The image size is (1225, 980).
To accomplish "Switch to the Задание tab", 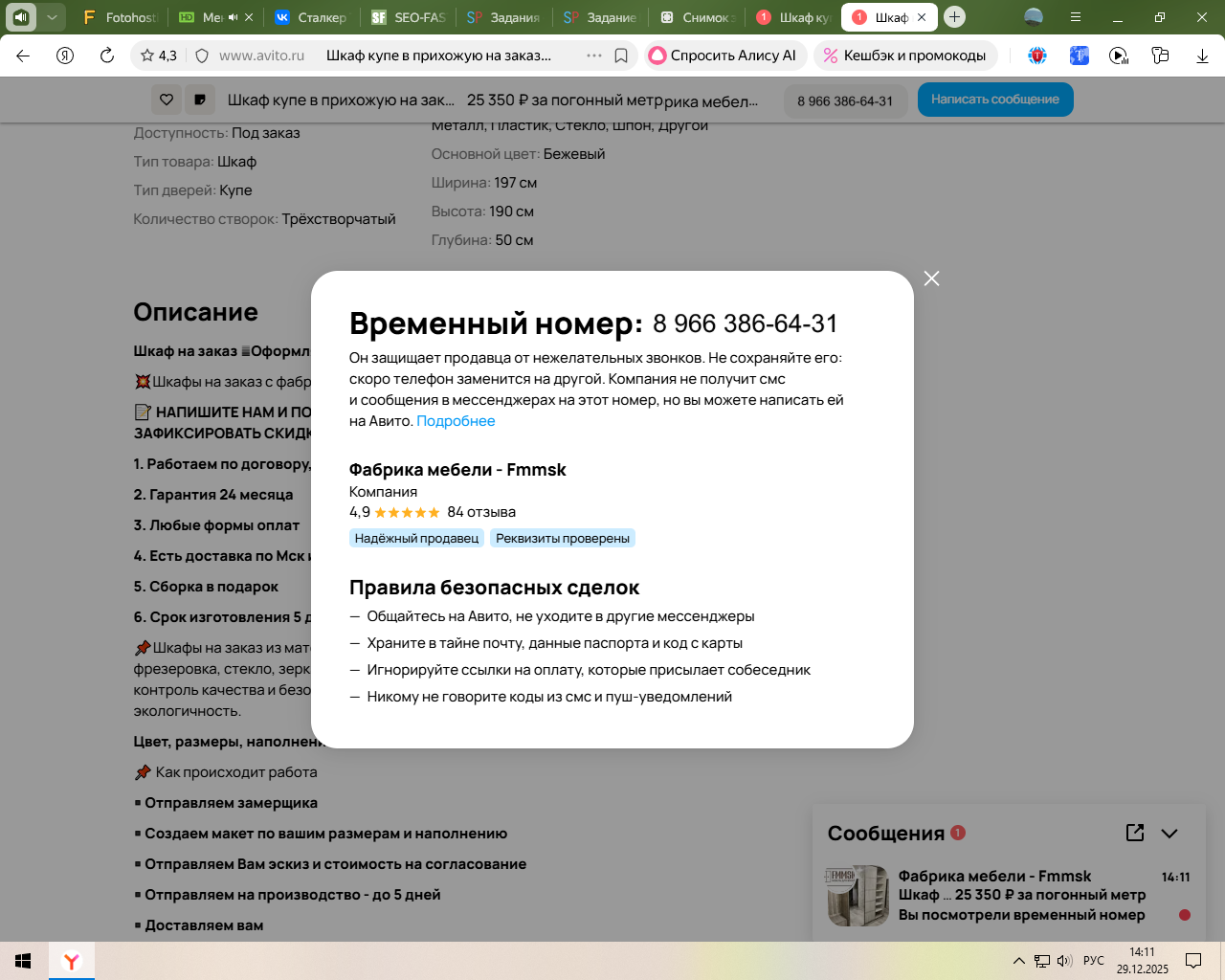I will 600,17.
